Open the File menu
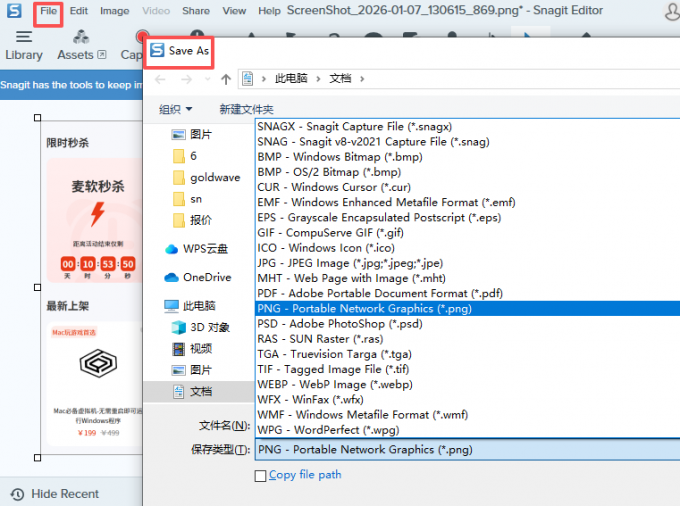 pyautogui.click(x=48, y=11)
